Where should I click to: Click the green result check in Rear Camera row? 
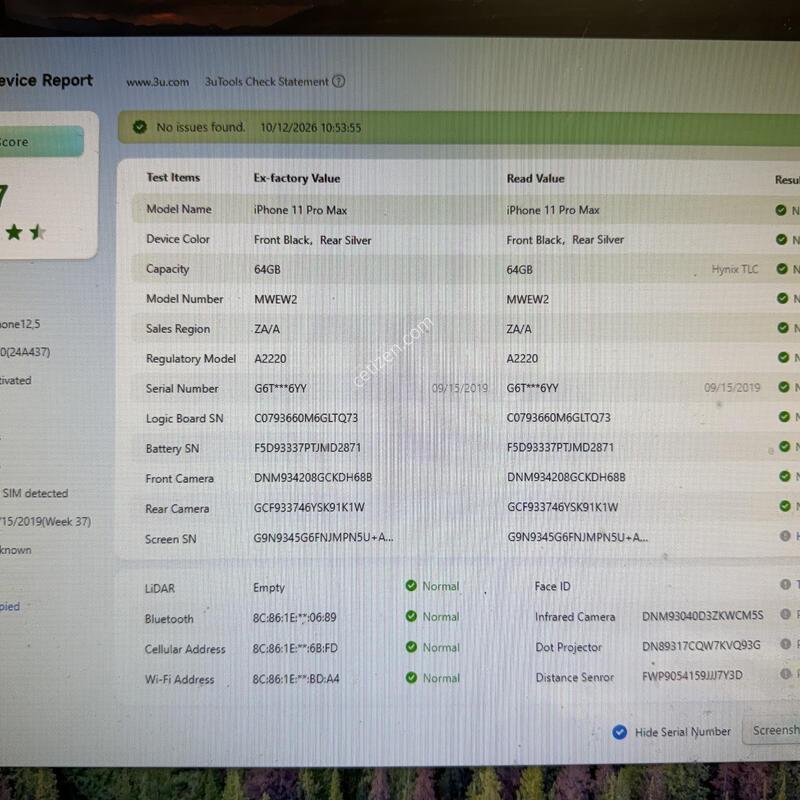point(785,506)
